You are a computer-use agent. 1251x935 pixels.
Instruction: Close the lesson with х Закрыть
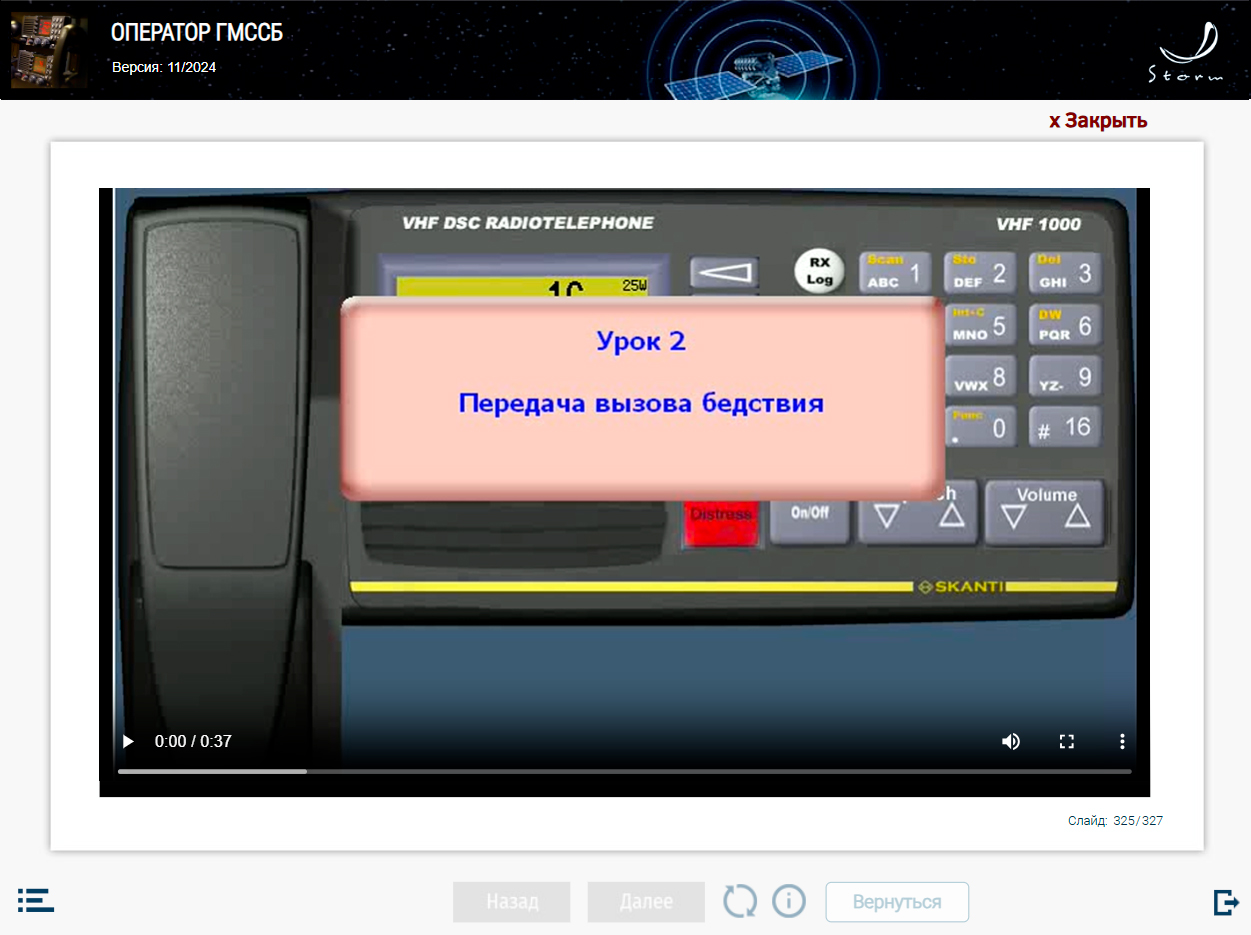tap(1098, 121)
